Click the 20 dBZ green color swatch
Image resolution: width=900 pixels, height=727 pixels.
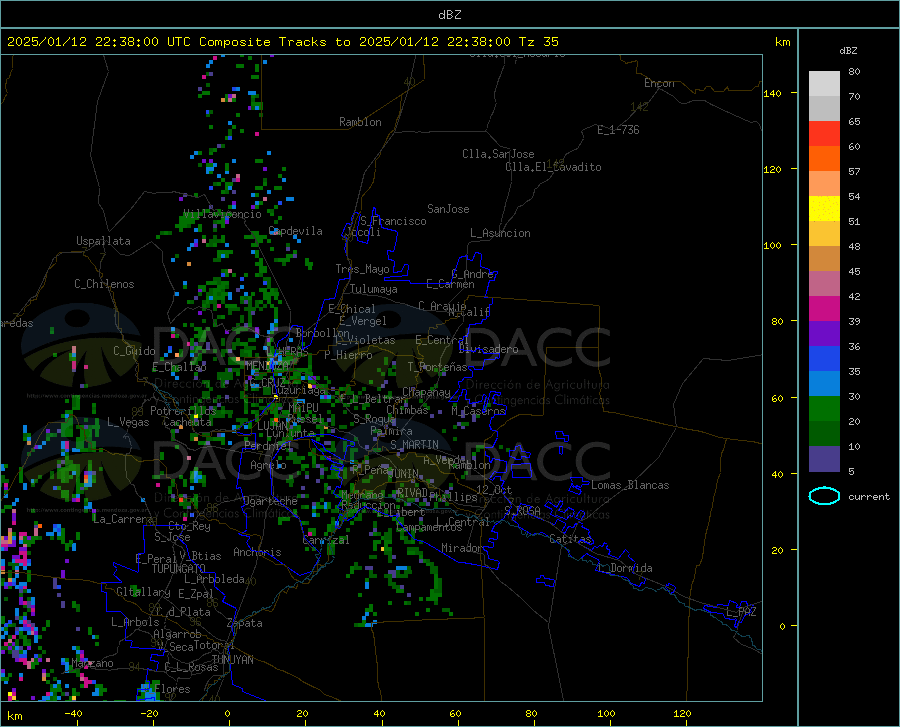[824, 409]
